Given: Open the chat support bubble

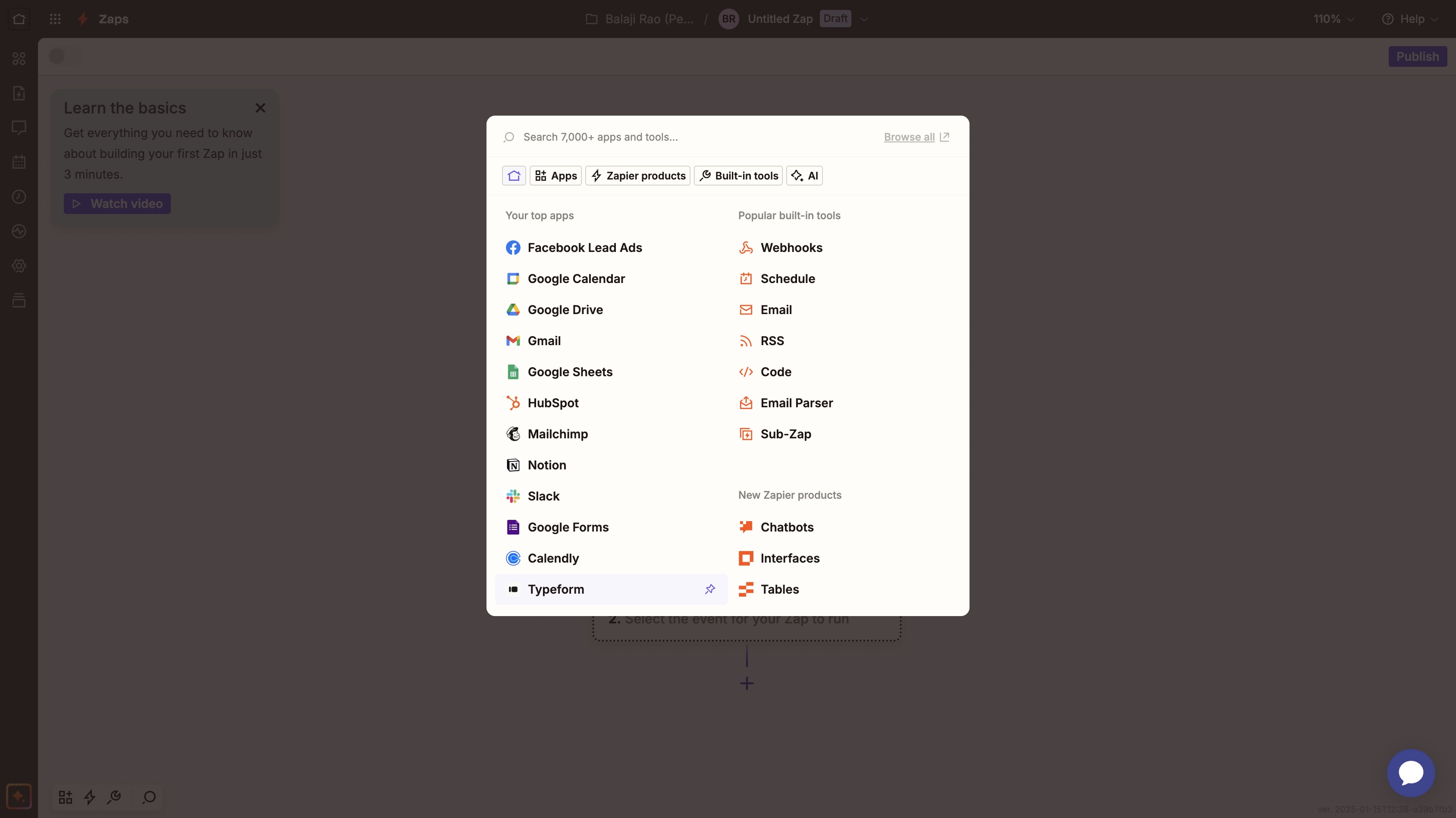Looking at the screenshot, I should click(x=1411, y=773).
